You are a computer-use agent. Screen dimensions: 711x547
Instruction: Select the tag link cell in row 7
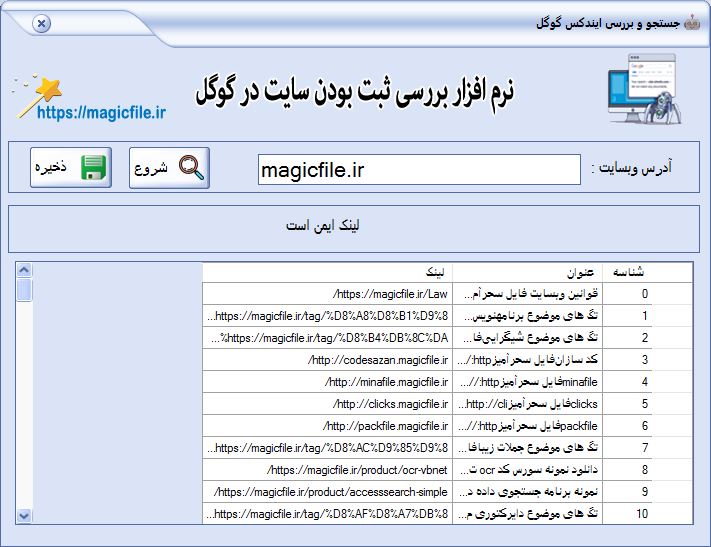[x=327, y=448]
